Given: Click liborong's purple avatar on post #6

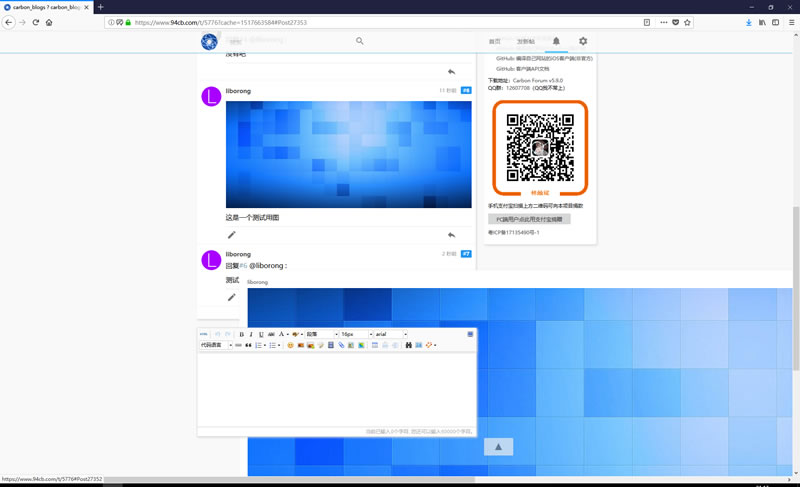Looking at the screenshot, I should [211, 96].
